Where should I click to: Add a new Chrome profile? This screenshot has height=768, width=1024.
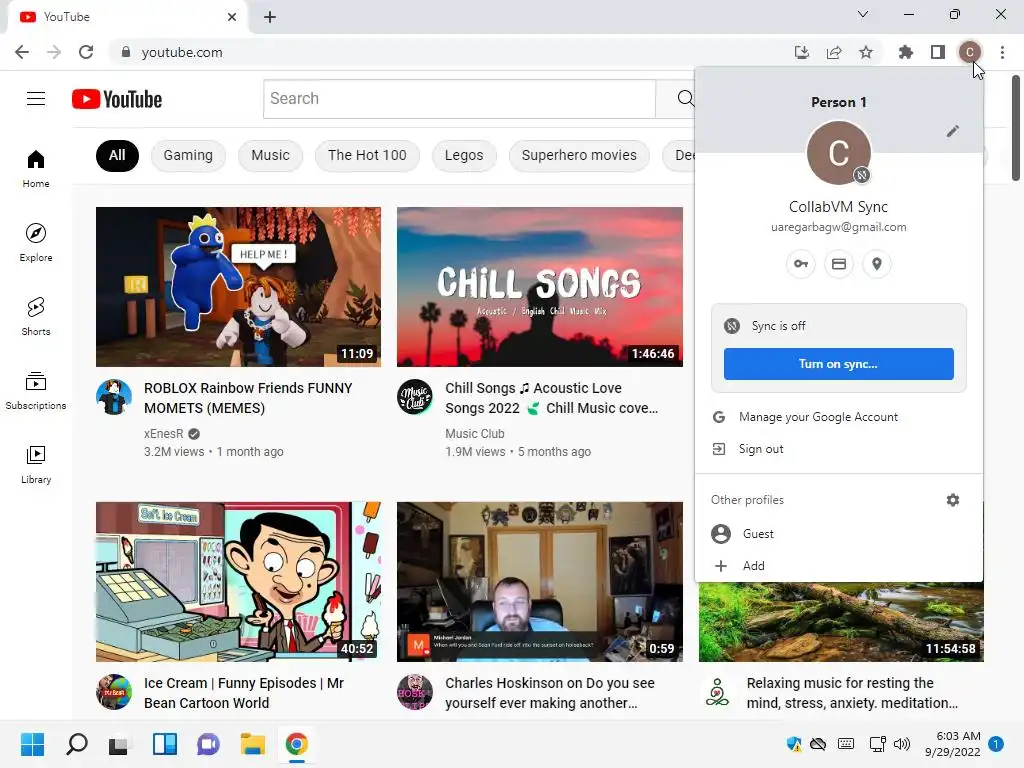pos(839,566)
